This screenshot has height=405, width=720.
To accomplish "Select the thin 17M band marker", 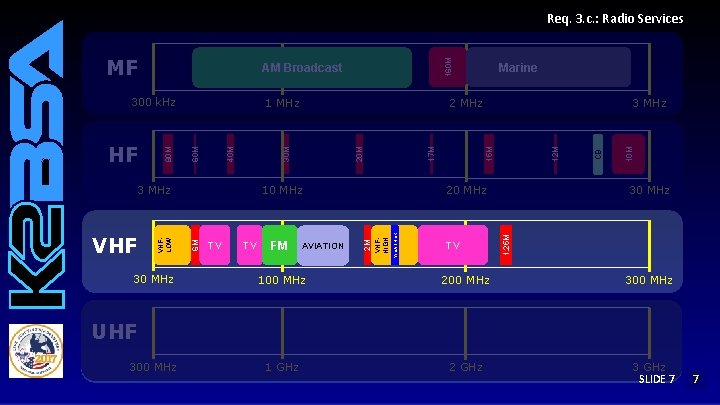I will (x=431, y=154).
